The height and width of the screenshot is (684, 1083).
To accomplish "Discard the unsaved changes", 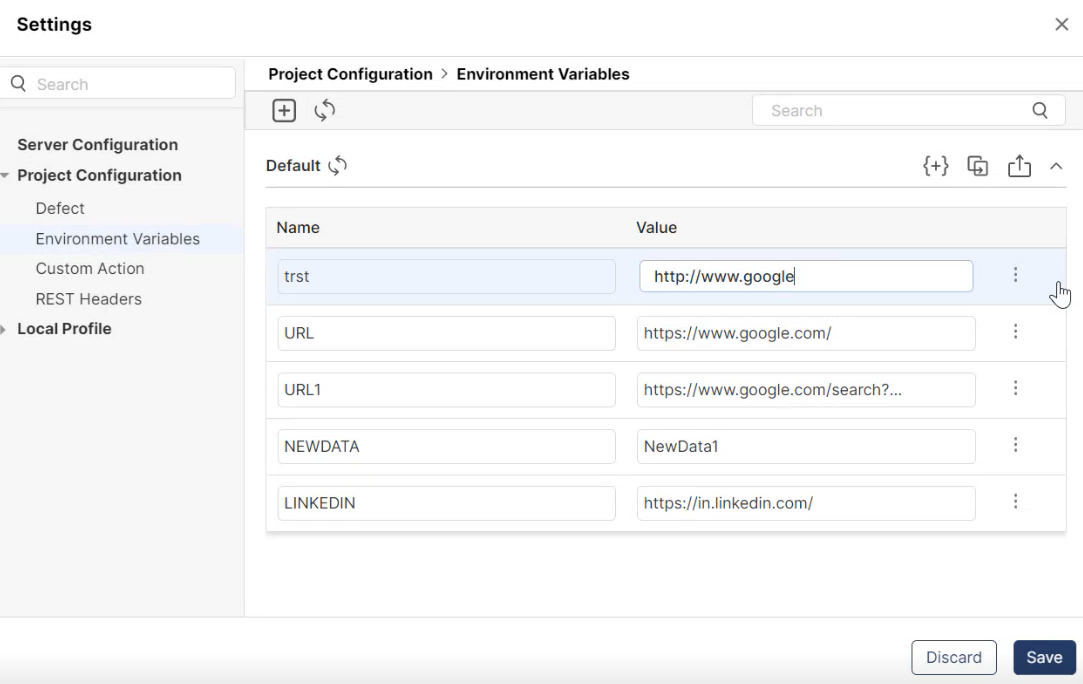I will pyautogui.click(x=953, y=657).
